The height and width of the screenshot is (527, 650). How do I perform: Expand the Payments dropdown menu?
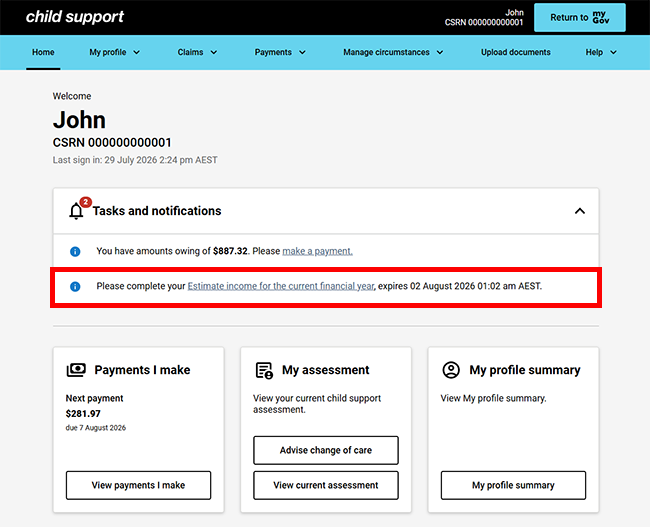point(280,52)
